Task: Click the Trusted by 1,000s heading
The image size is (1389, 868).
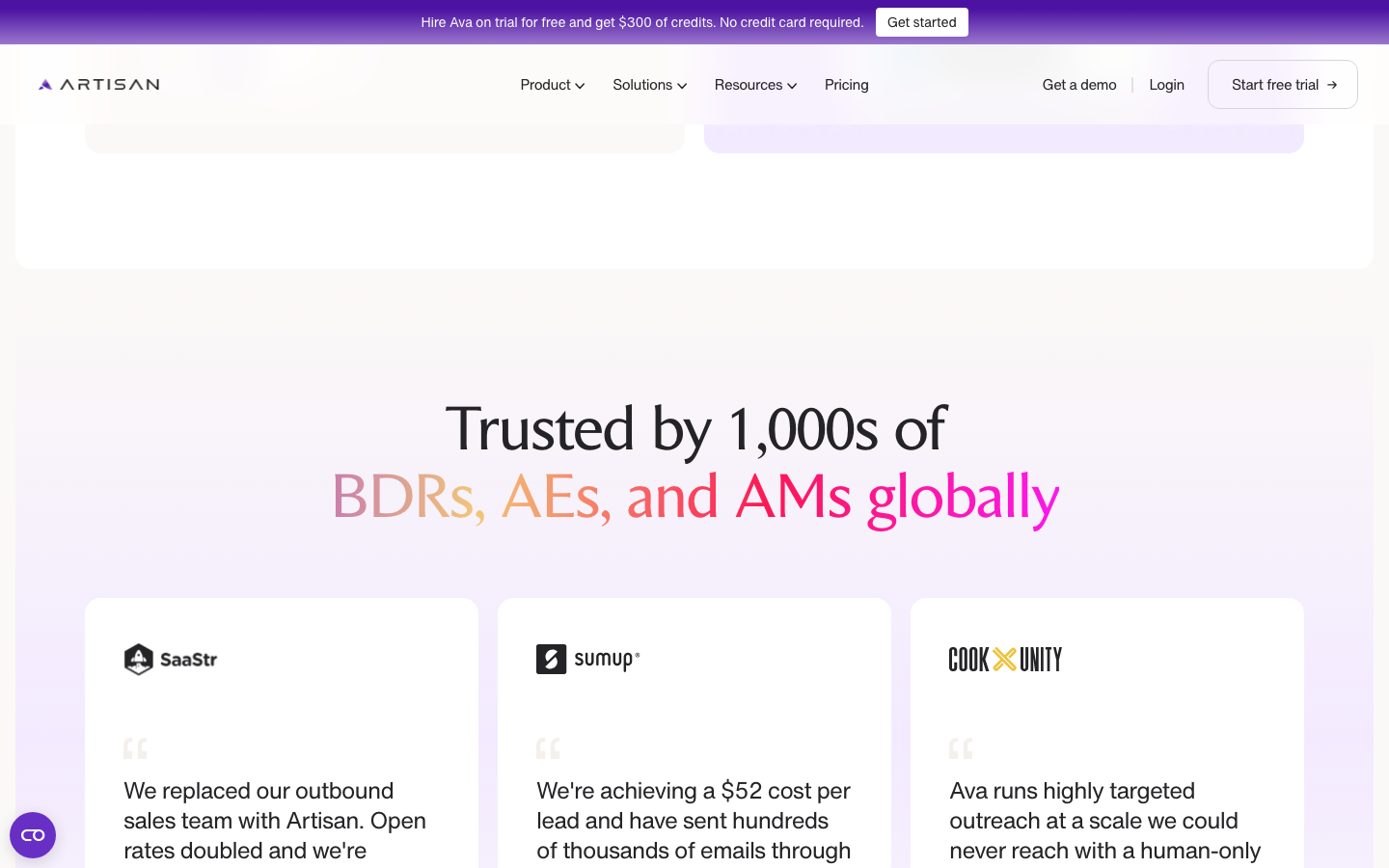Action: 695,463
